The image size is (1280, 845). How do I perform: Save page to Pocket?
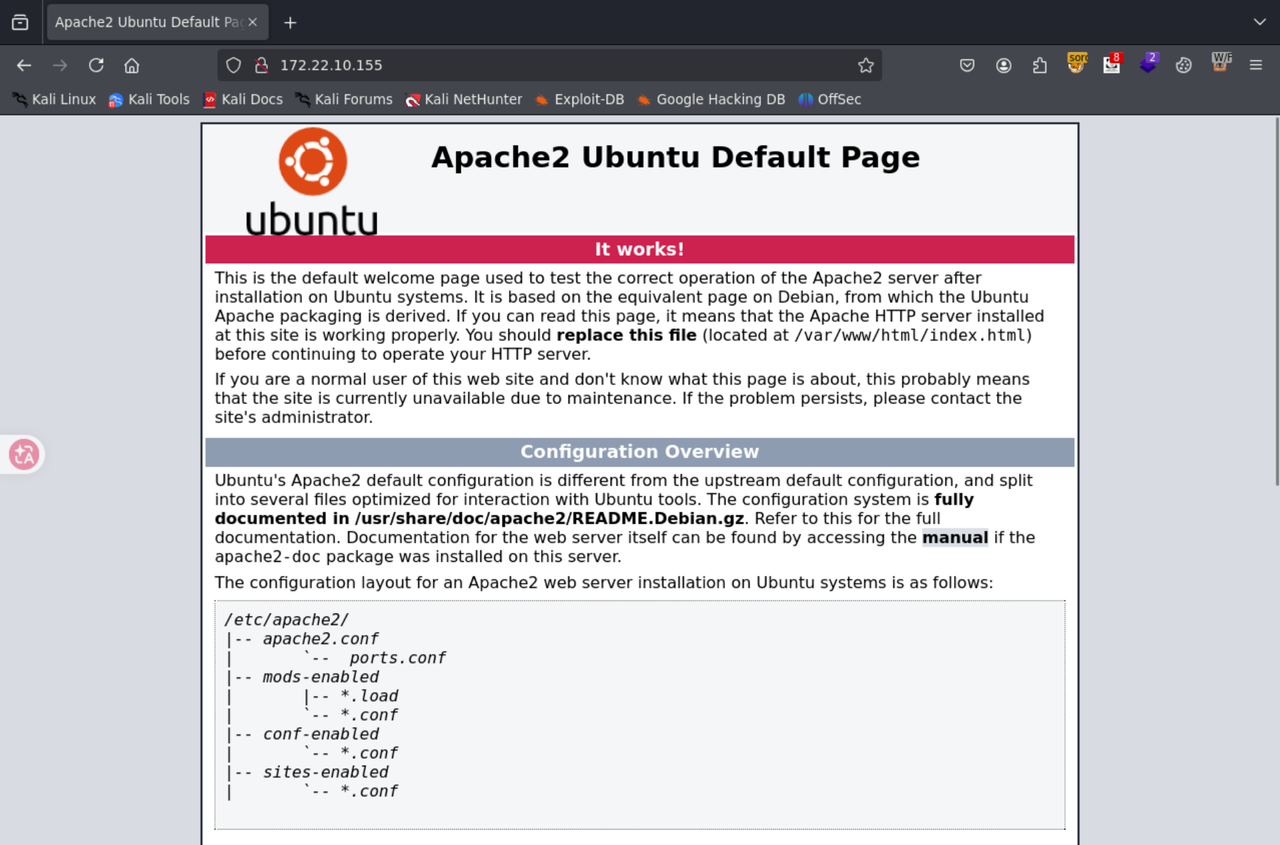967,65
